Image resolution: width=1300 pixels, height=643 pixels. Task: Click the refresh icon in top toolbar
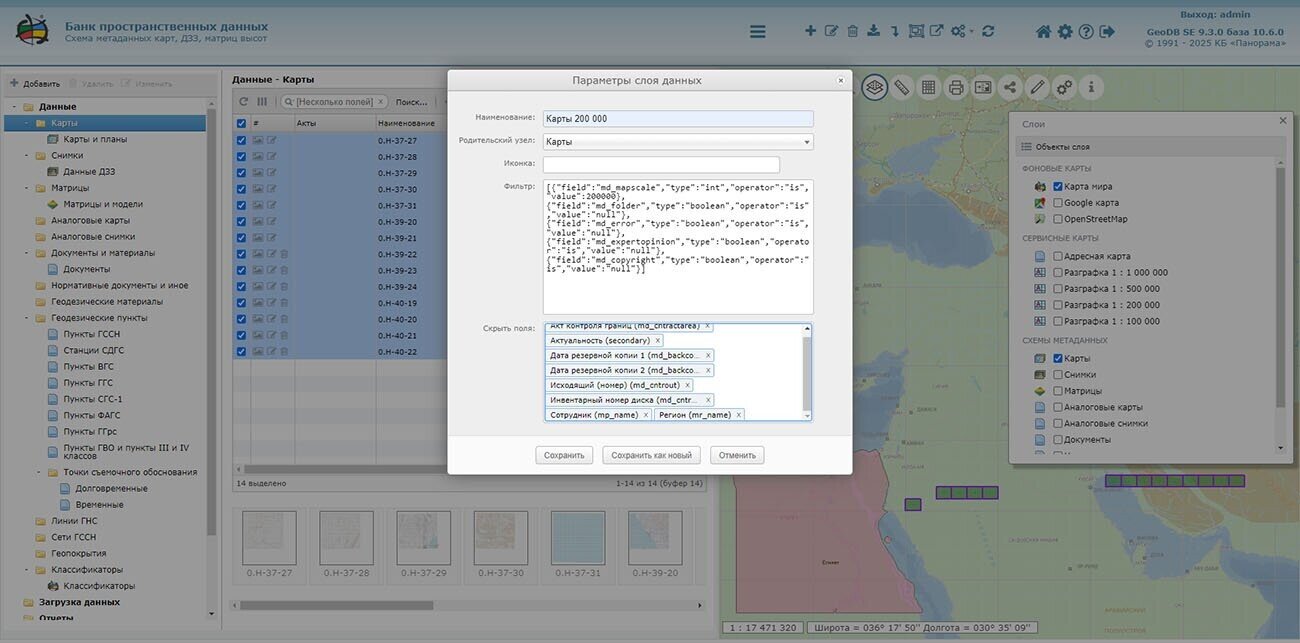coord(988,32)
